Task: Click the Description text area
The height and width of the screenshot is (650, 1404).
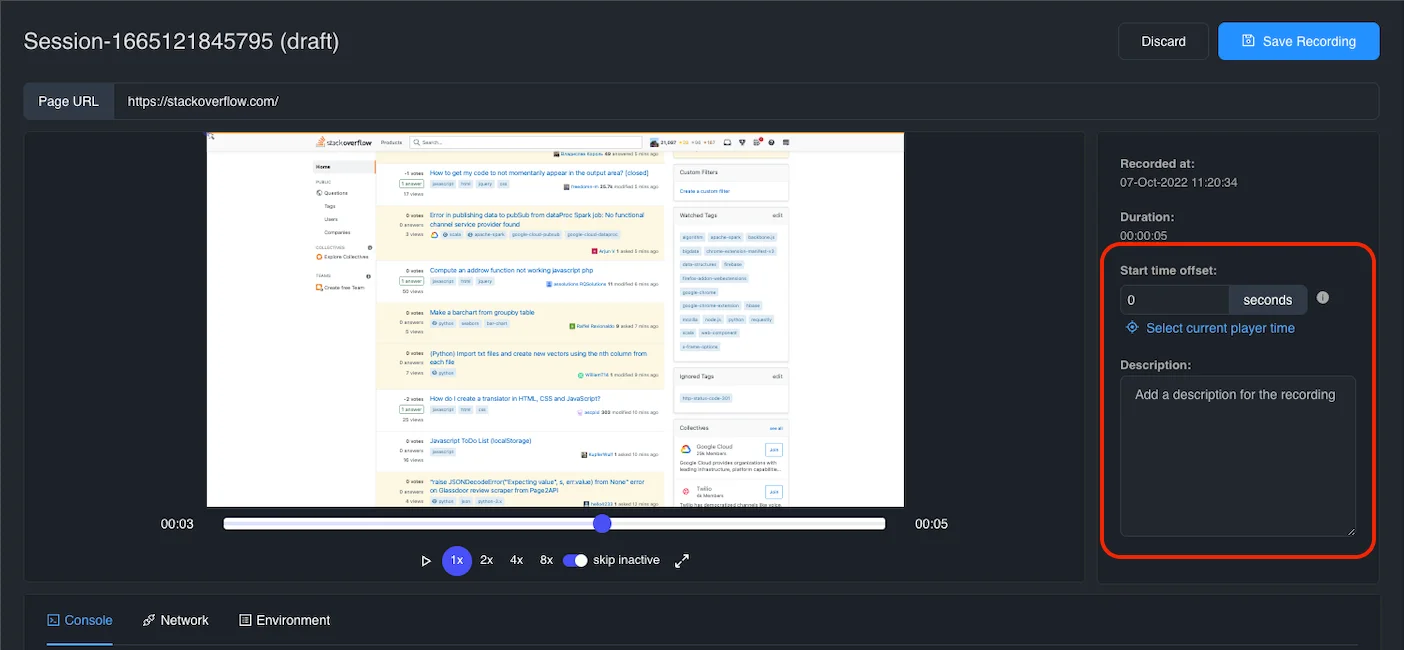Action: point(1237,456)
